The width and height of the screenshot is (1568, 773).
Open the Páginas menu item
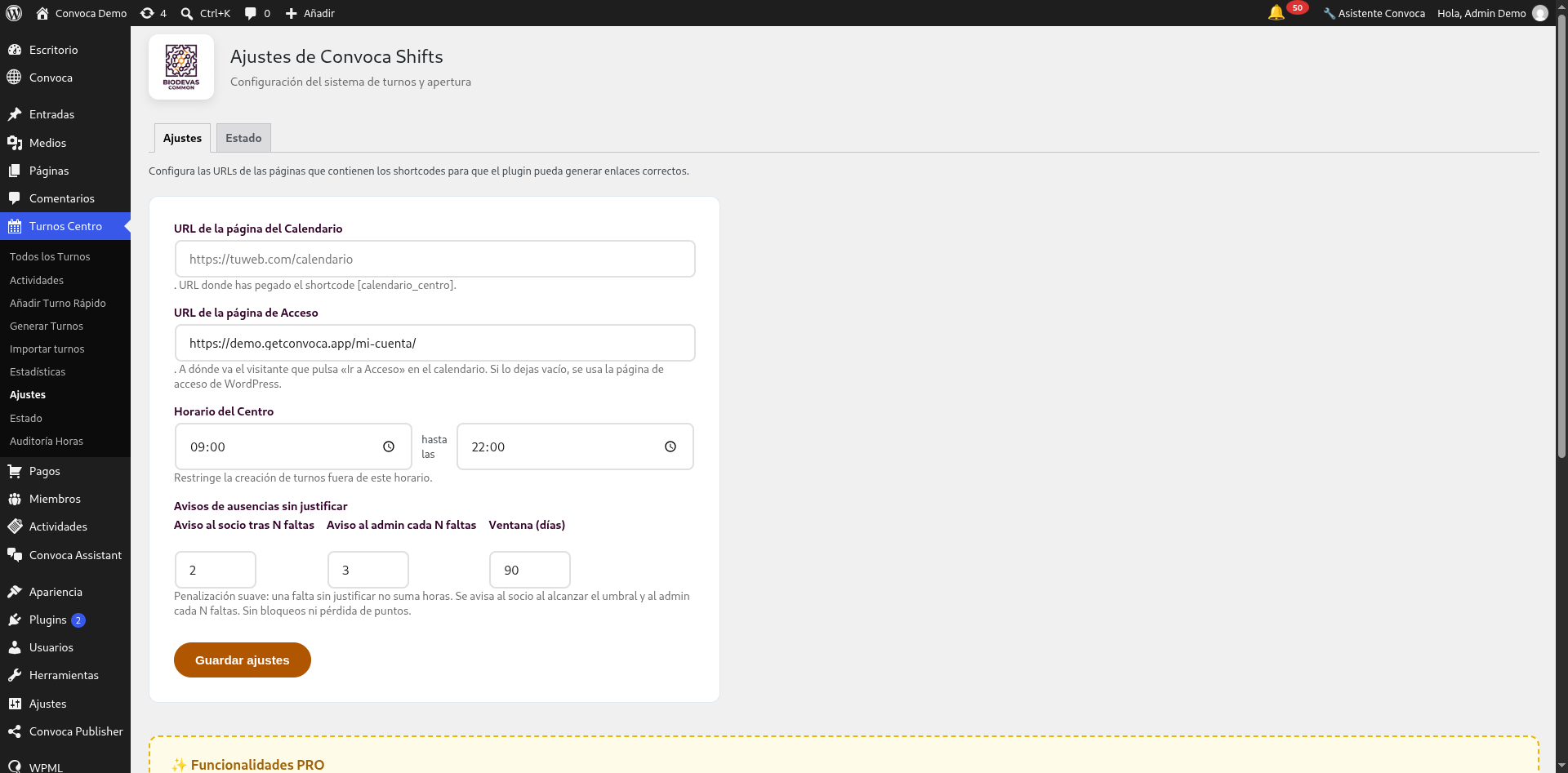pyautogui.click(x=65, y=171)
